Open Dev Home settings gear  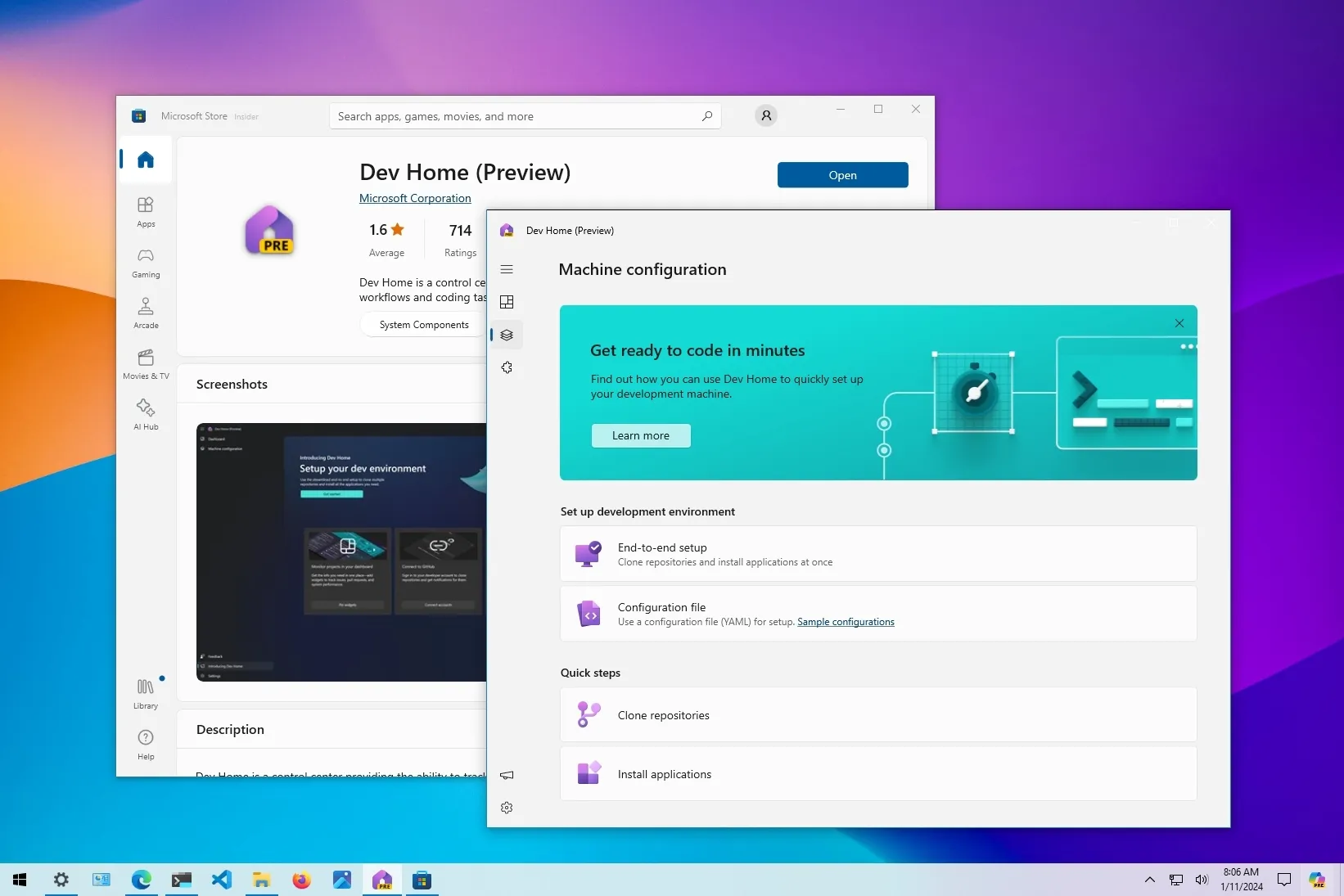tap(507, 808)
